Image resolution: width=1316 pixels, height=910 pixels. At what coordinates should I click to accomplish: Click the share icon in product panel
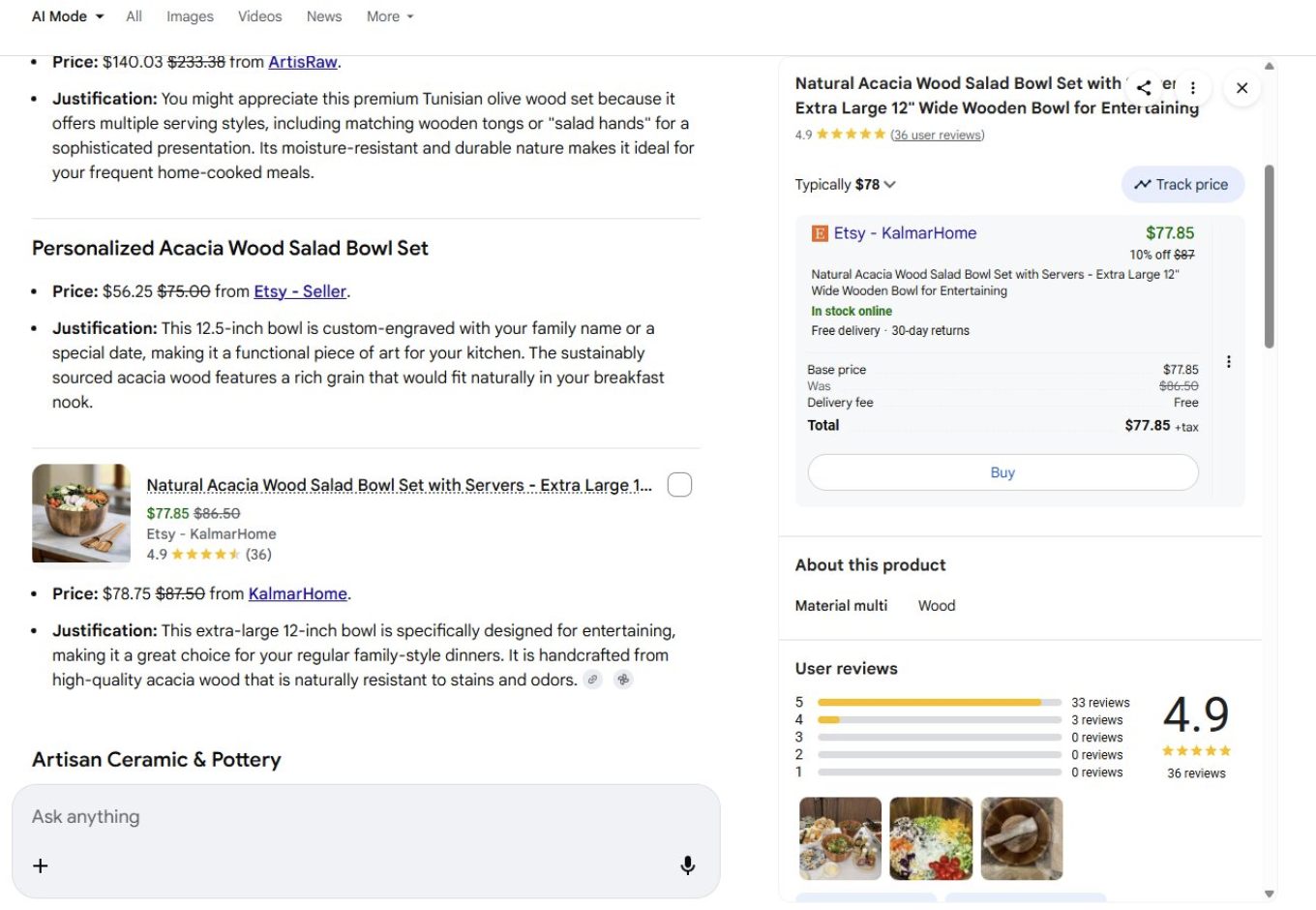(1144, 88)
